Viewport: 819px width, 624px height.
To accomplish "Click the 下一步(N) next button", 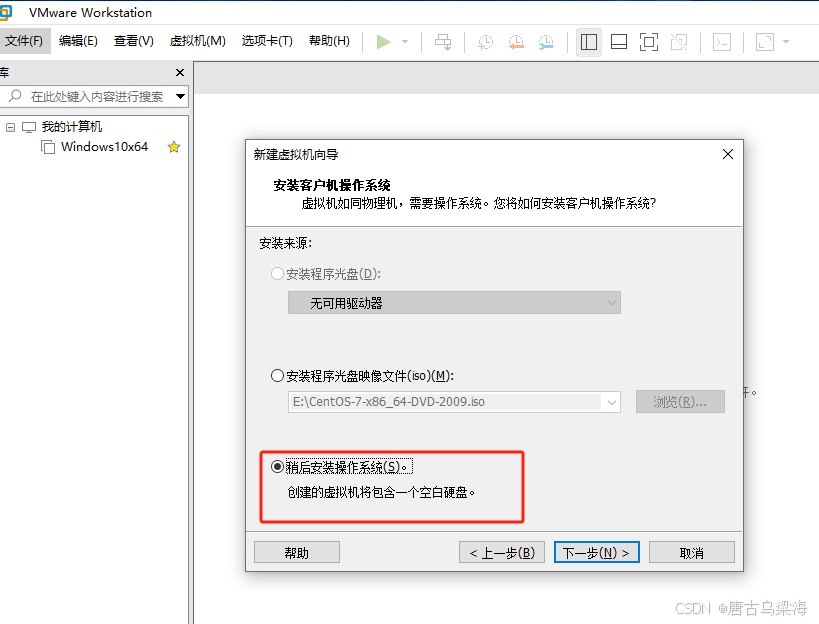I will coord(596,552).
